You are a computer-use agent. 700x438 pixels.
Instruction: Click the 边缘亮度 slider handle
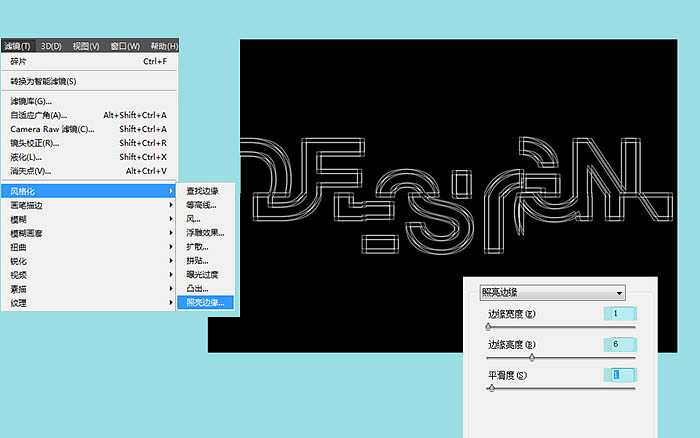coord(531,356)
